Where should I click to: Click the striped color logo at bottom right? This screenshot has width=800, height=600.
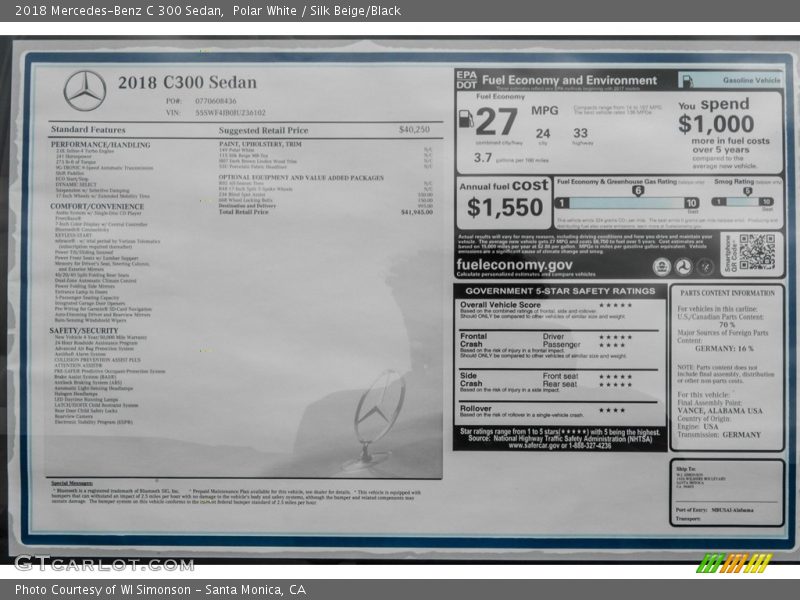coord(733,563)
